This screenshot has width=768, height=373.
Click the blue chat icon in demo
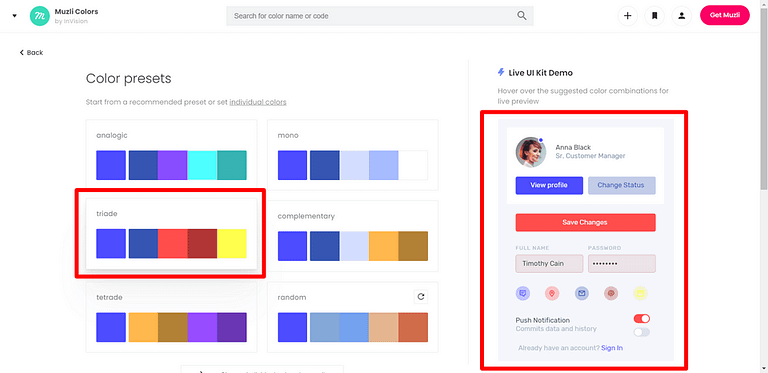point(523,294)
